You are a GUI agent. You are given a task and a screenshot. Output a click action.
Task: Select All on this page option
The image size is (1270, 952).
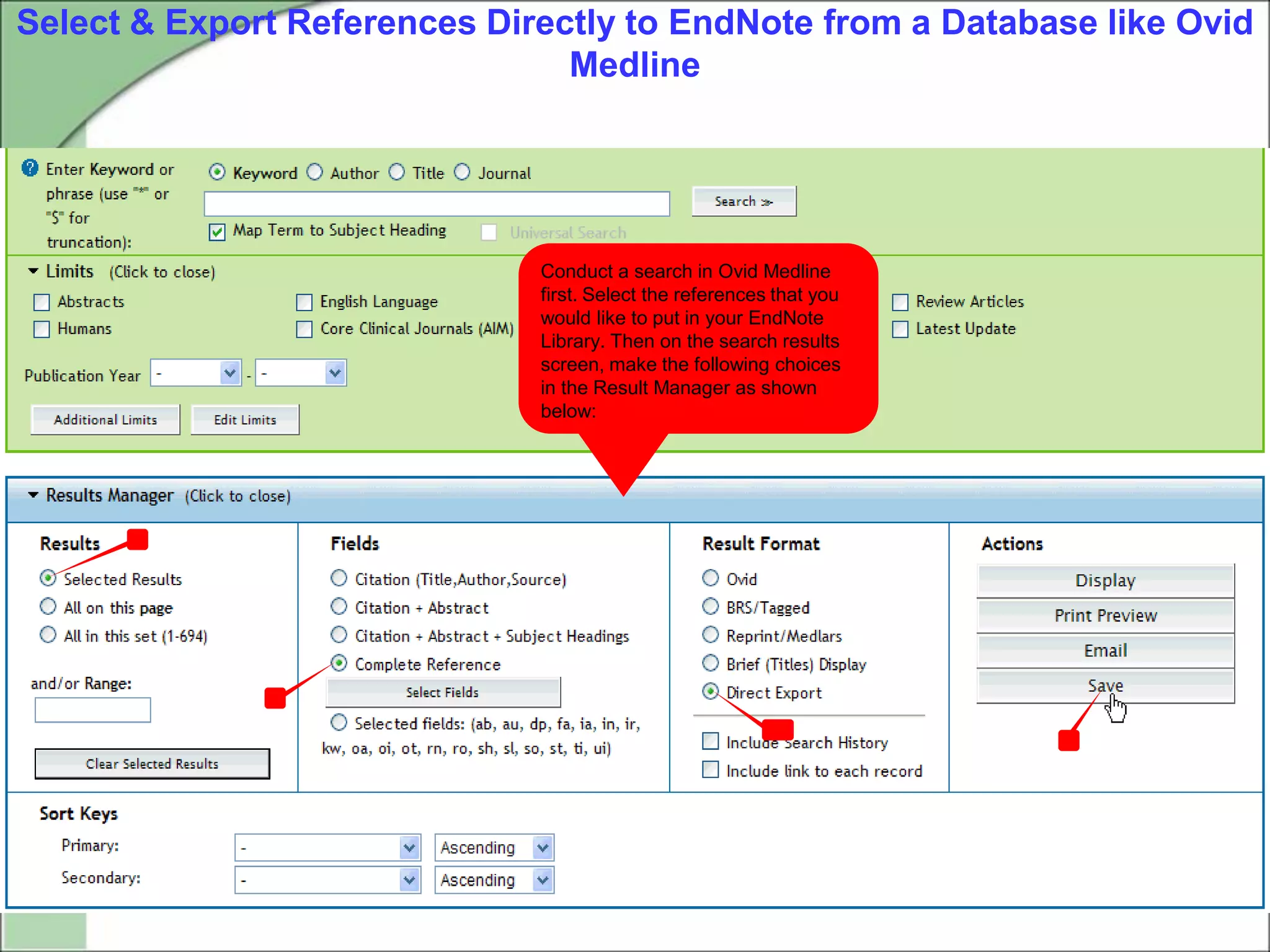pyautogui.click(x=48, y=606)
